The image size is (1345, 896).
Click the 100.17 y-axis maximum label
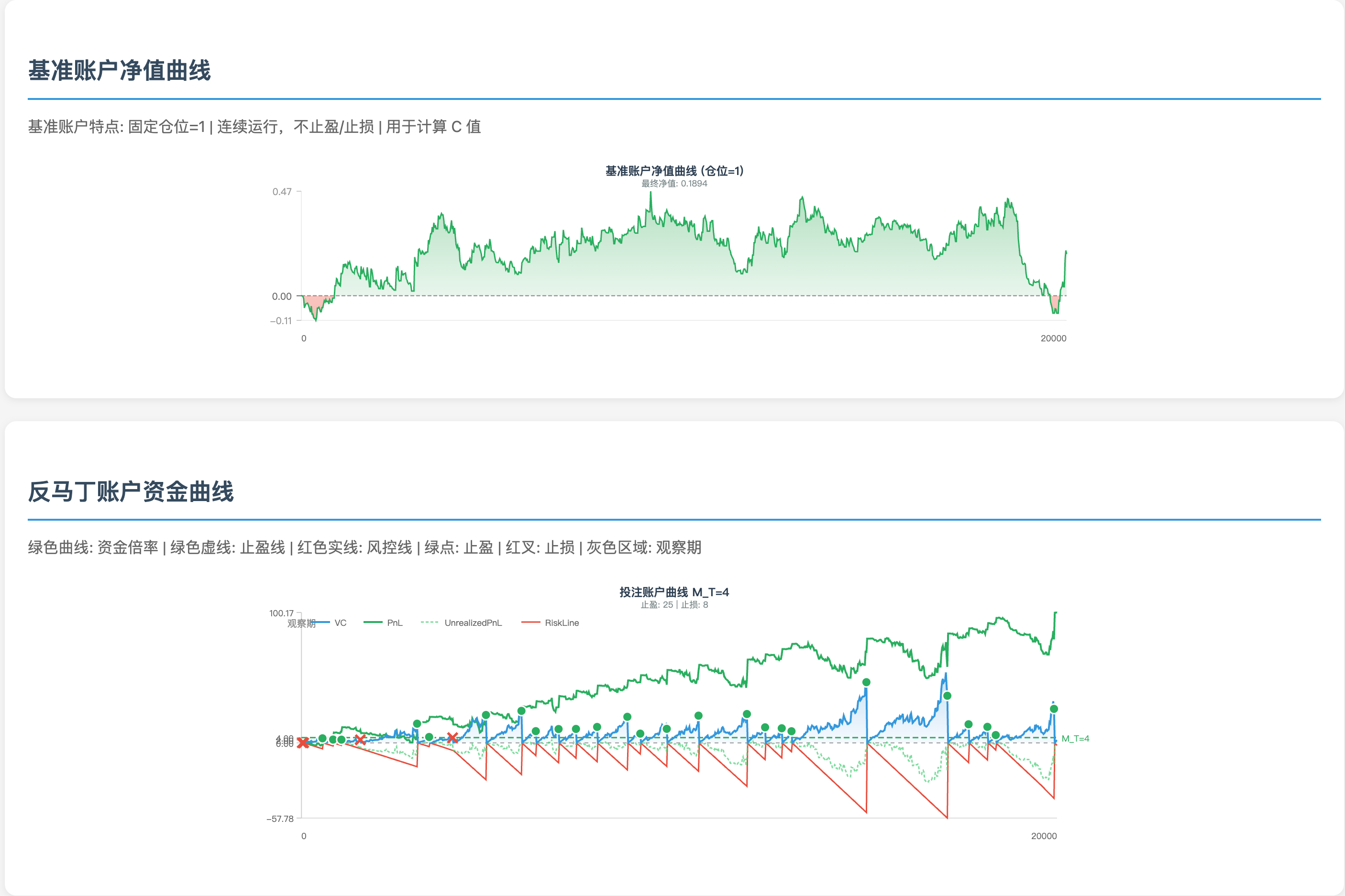(x=281, y=613)
